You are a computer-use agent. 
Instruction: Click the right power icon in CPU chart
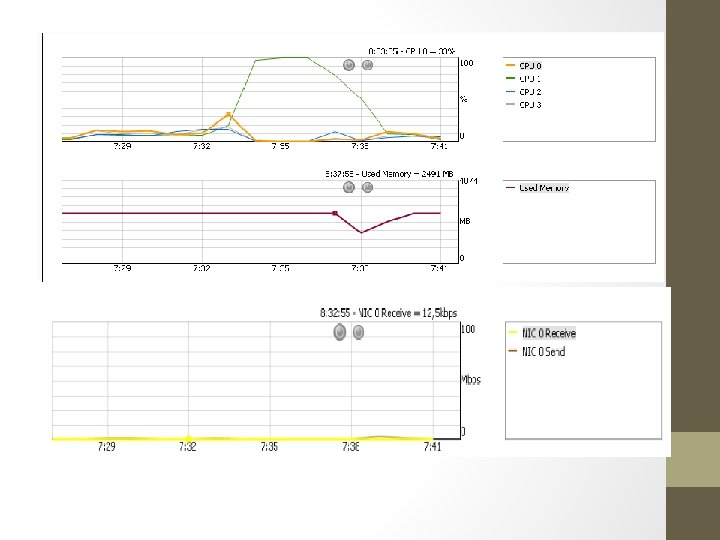pyautogui.click(x=367, y=65)
